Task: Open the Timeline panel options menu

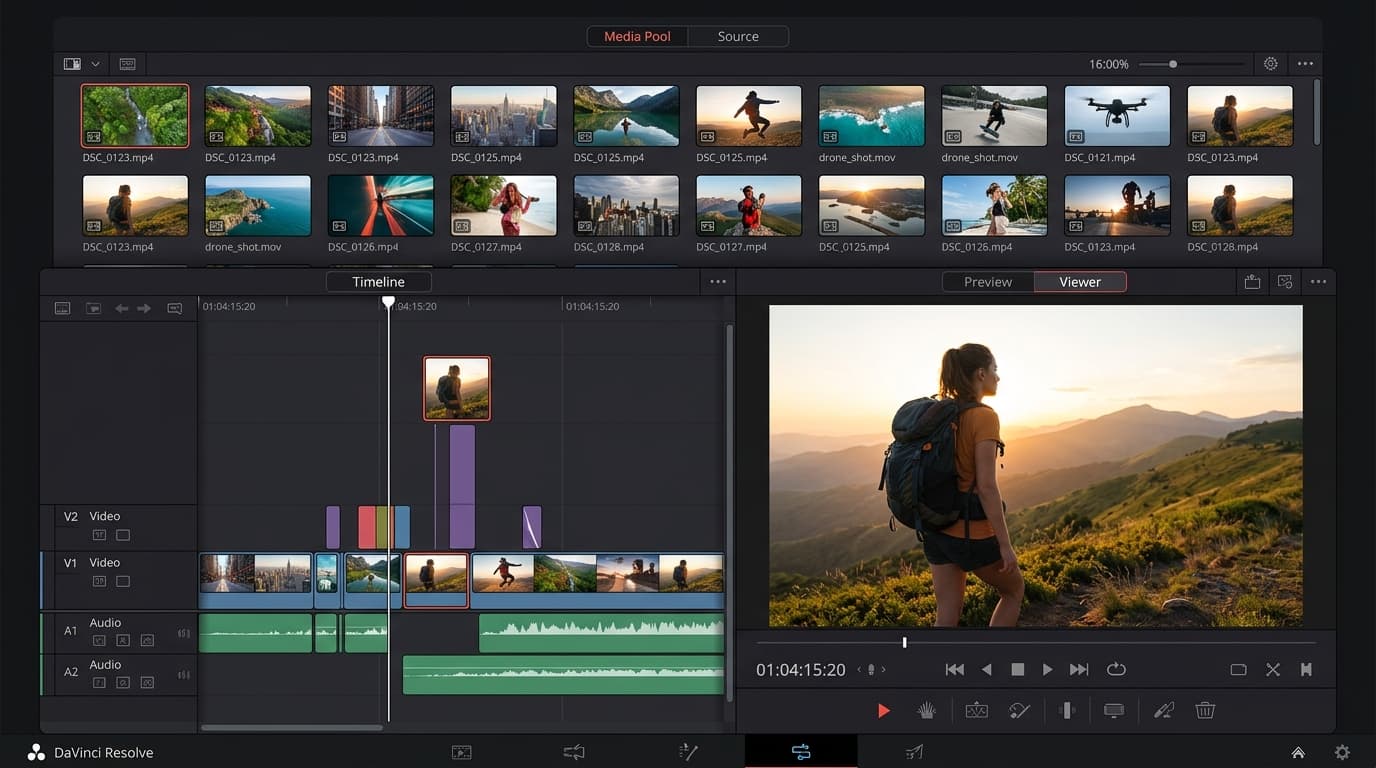Action: (717, 282)
